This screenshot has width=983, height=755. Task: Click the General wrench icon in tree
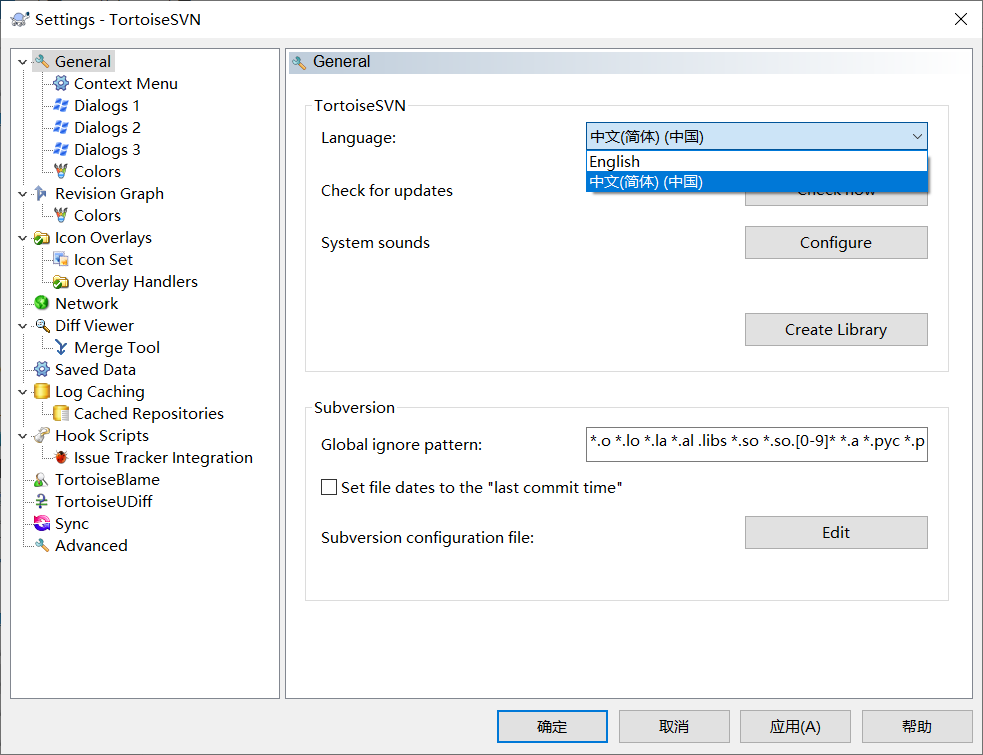point(42,61)
